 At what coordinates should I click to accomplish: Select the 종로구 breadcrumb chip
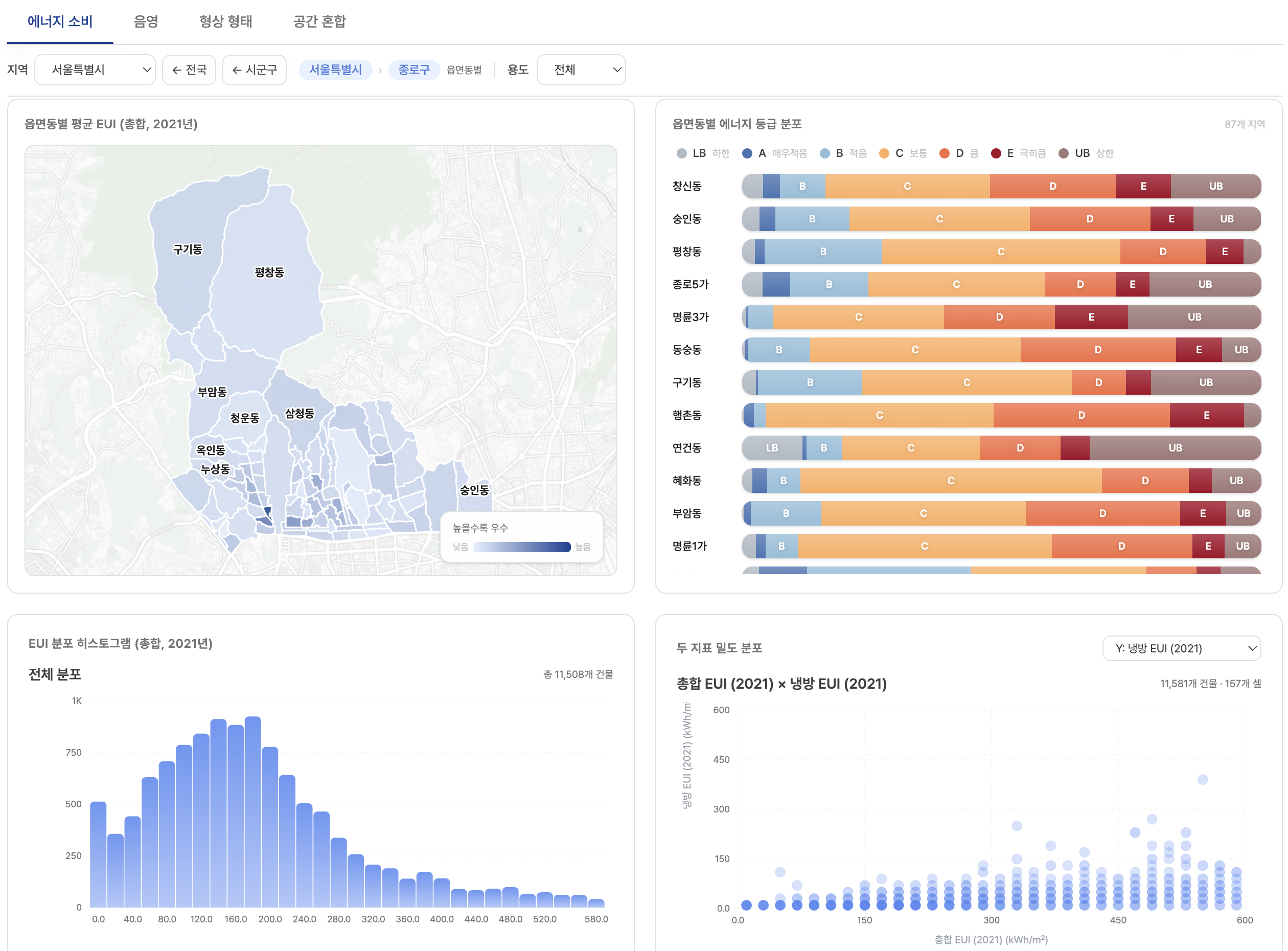tap(414, 70)
